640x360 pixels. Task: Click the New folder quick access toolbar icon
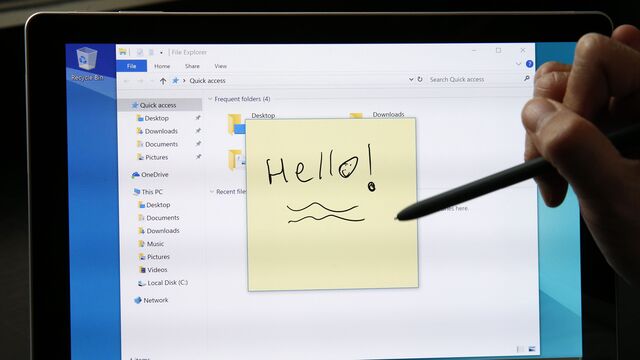point(151,52)
